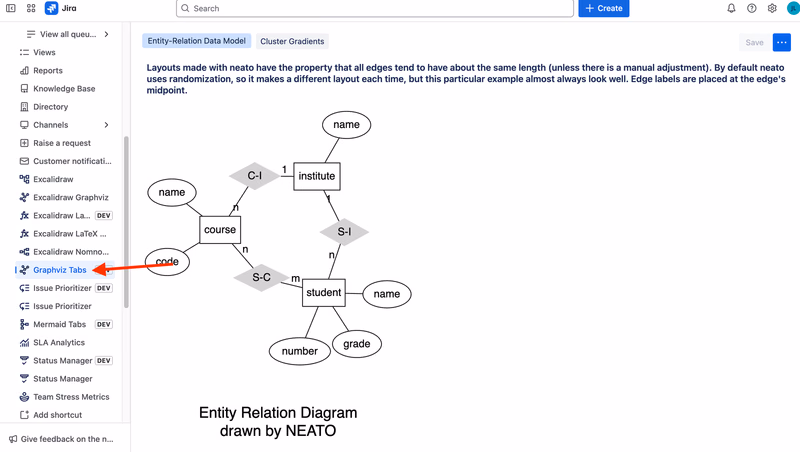Click the Excalidraw Nomnoml icon

coord(24,252)
